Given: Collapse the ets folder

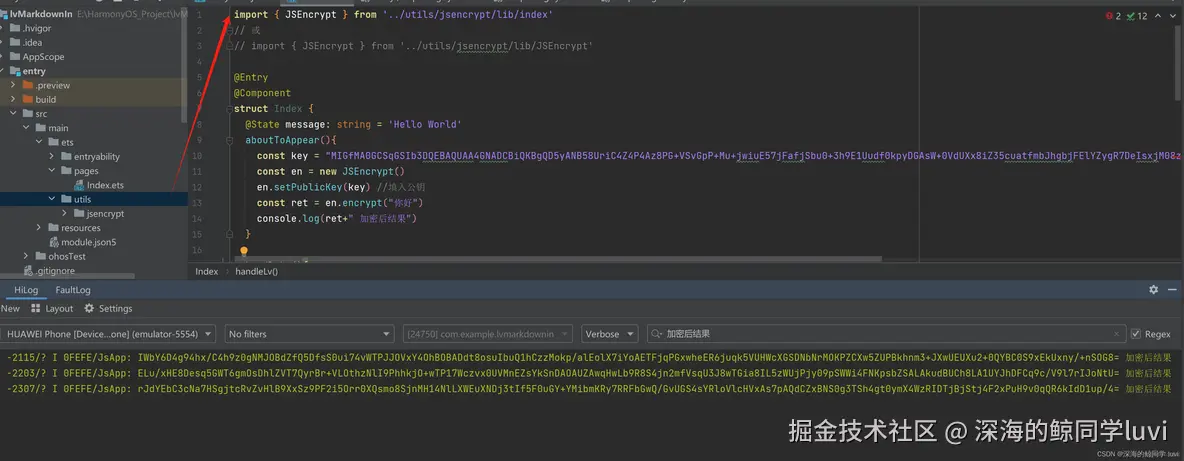Looking at the screenshot, I should [39, 142].
